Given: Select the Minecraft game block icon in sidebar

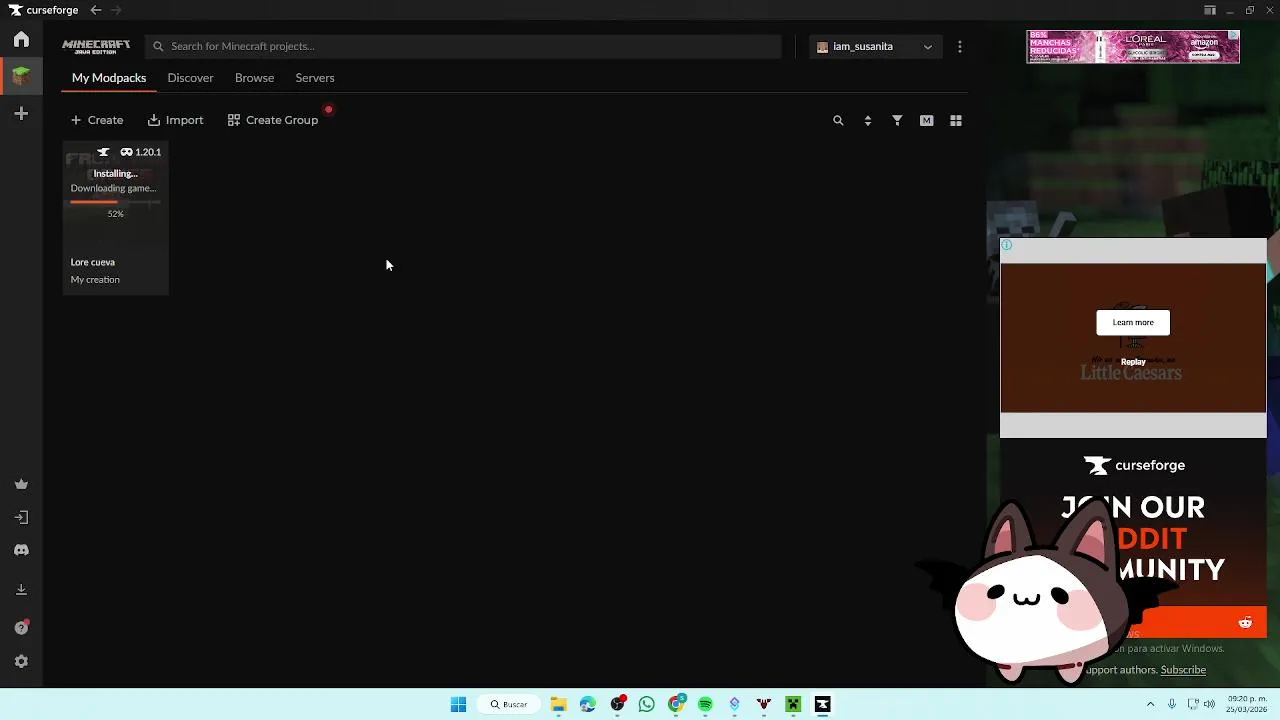Looking at the screenshot, I should (x=21, y=76).
